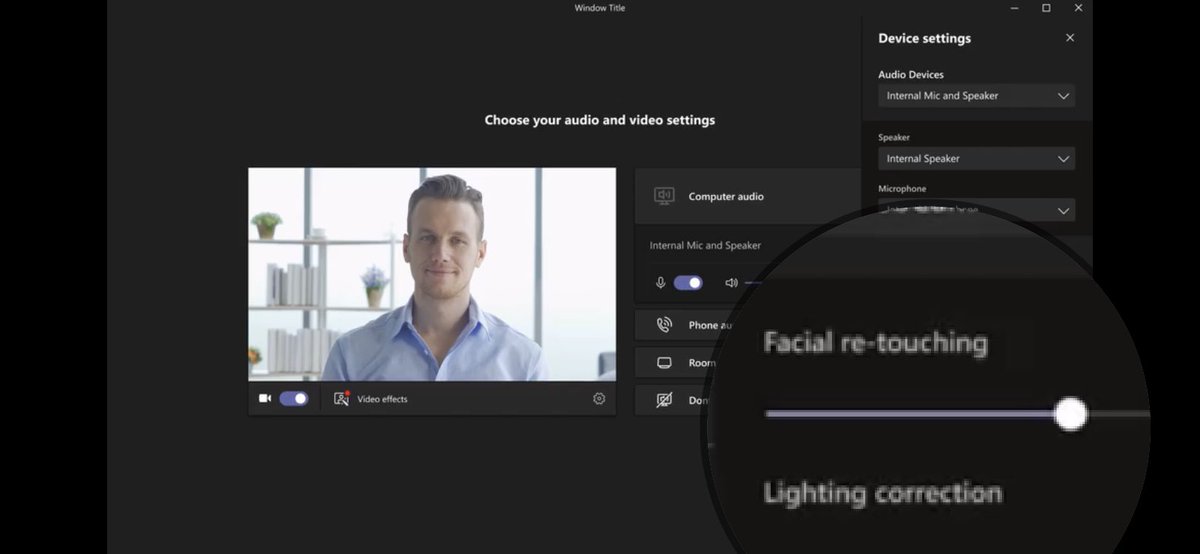The height and width of the screenshot is (554, 1200).
Task: Choose the Room audio option
Action: pos(678,363)
